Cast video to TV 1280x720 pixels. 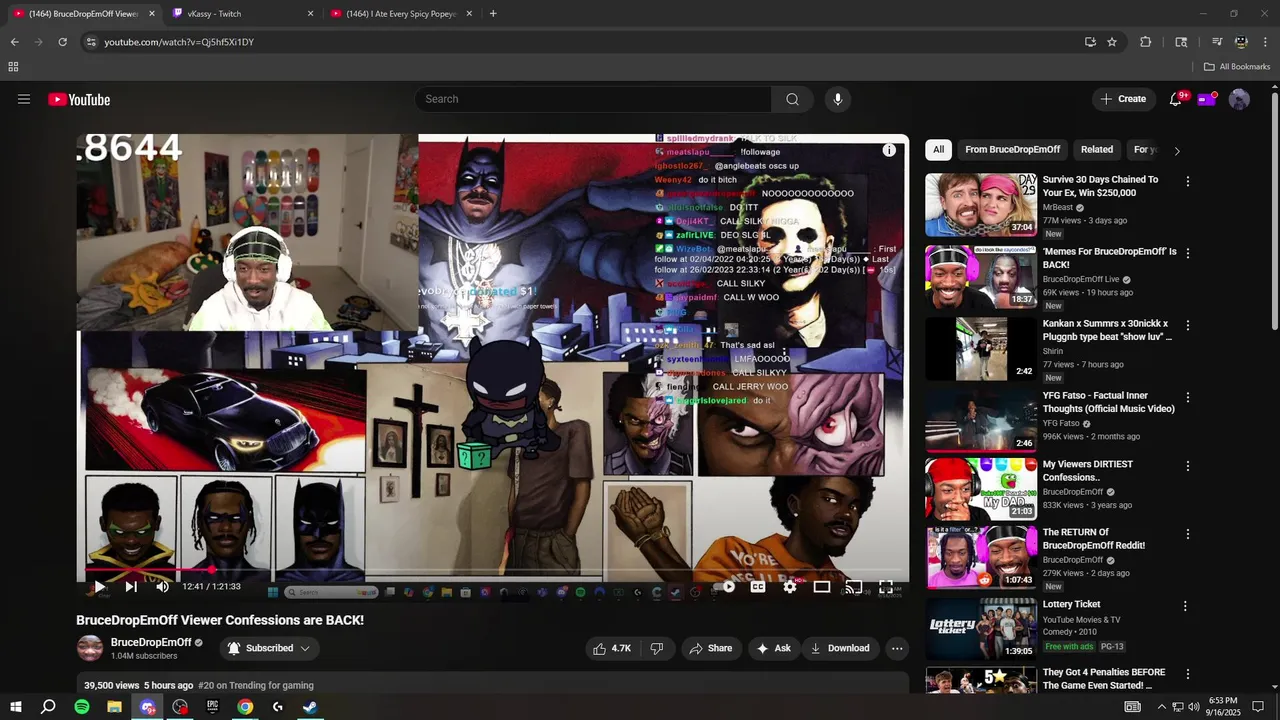click(854, 587)
